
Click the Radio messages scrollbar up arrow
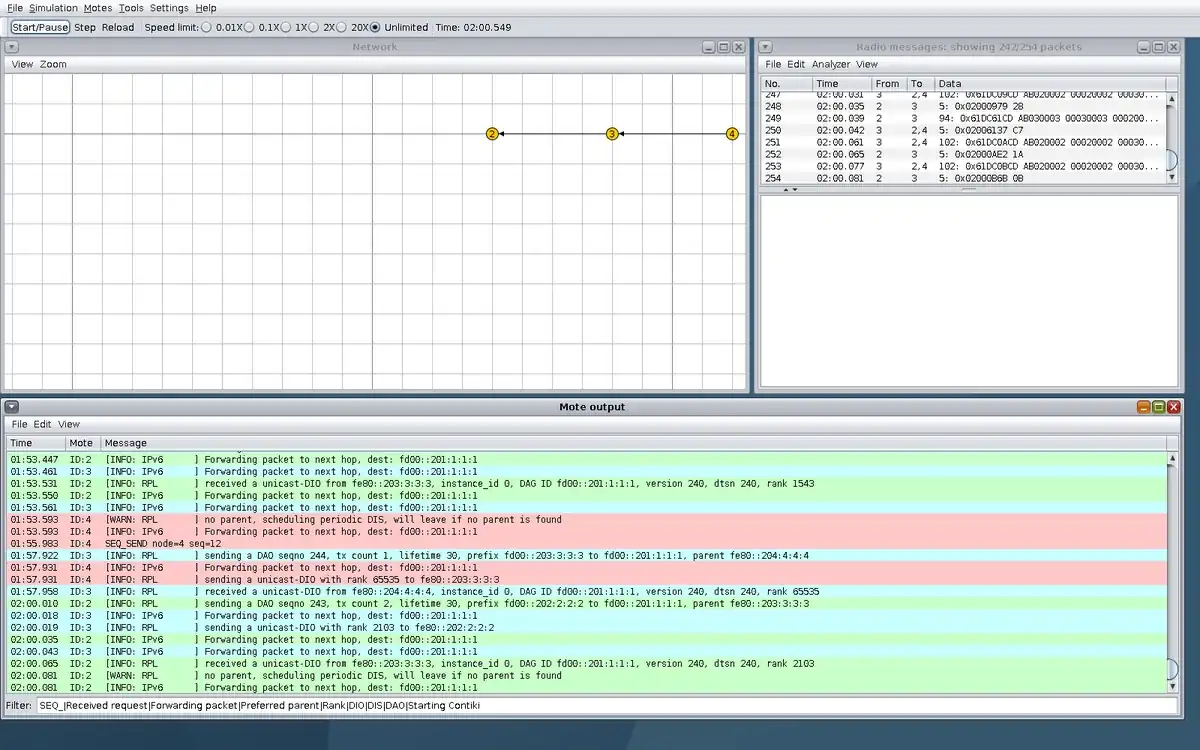[x=1172, y=97]
